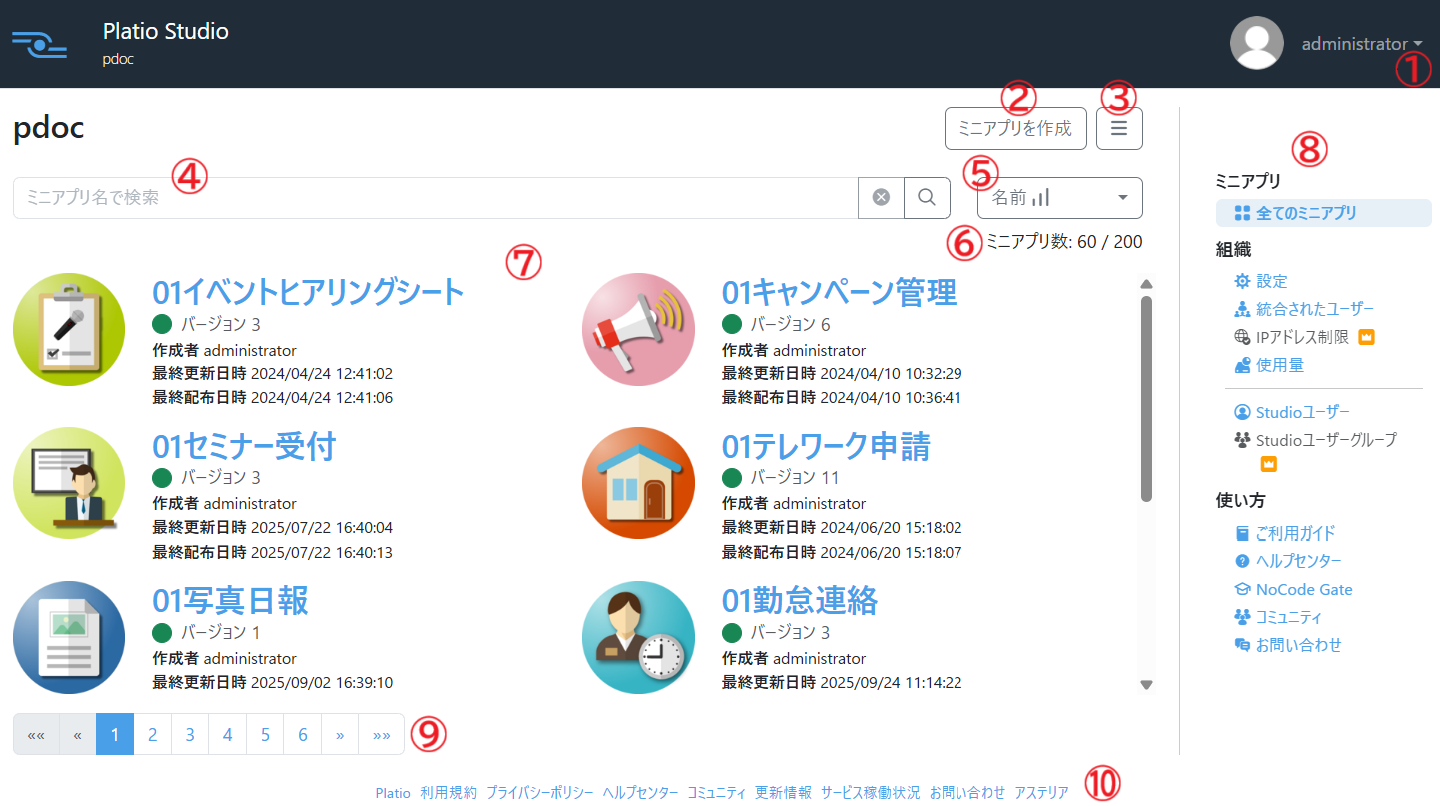Click the ミニアプリを作成 button

[1015, 129]
